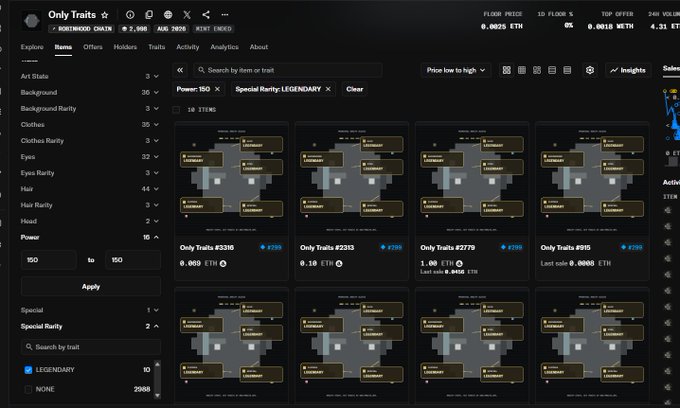This screenshot has width=680, height=408.
Task: Expand the Eyes Rarity filter
Action: tap(89, 173)
